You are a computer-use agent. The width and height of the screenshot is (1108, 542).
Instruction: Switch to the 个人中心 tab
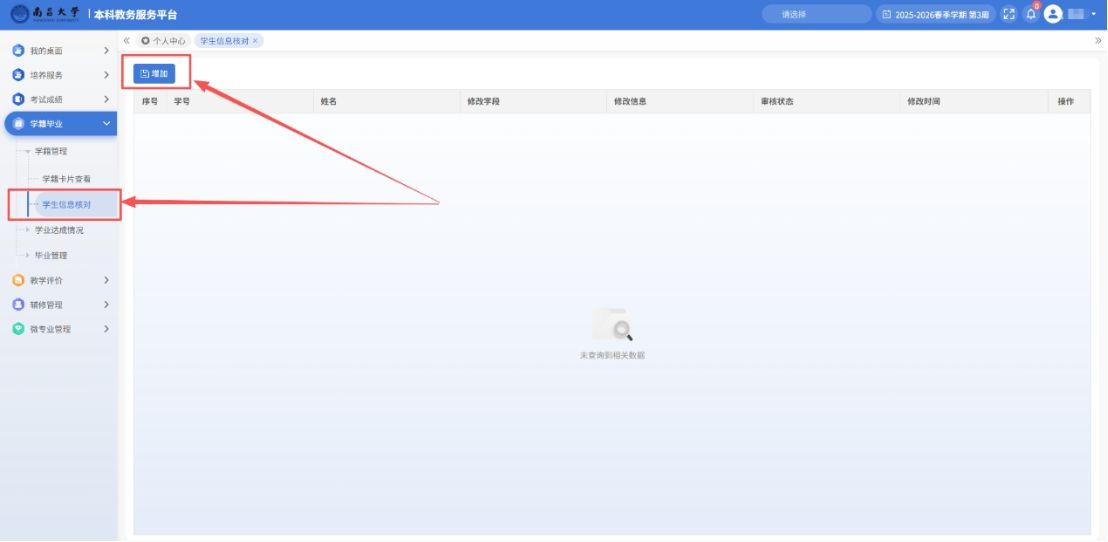click(x=164, y=41)
